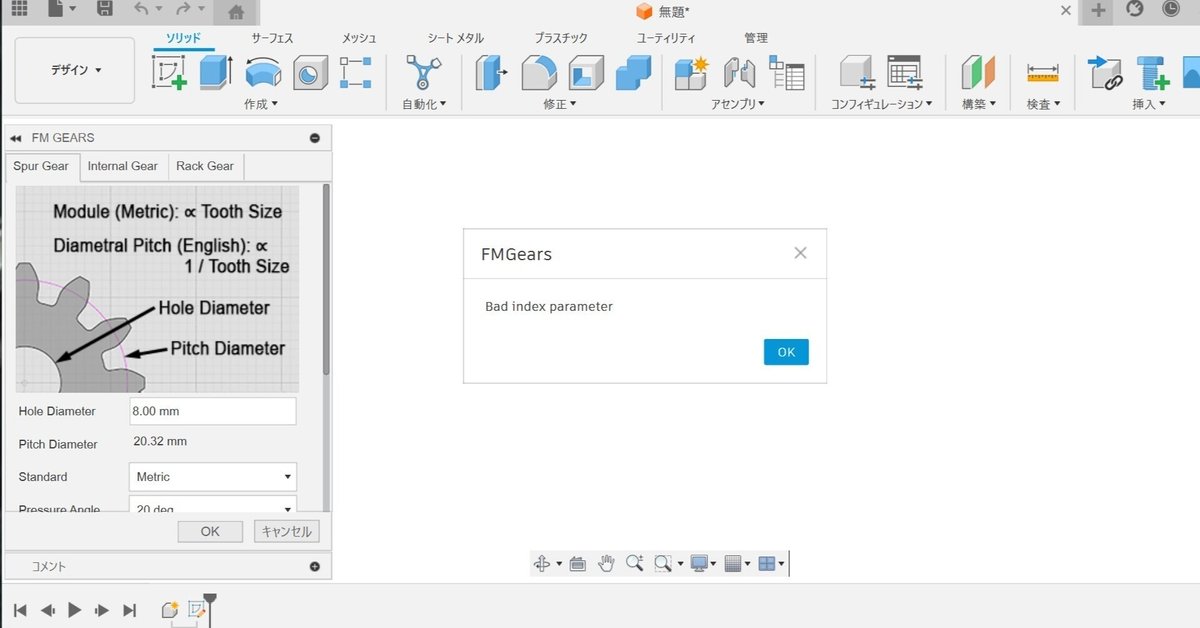Click the Insert Derive link icon
This screenshot has width=1200, height=628.
(1106, 73)
